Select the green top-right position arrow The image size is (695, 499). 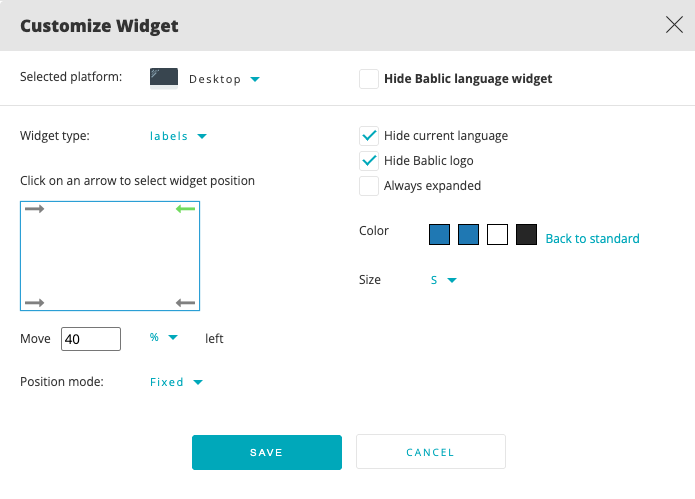185,209
